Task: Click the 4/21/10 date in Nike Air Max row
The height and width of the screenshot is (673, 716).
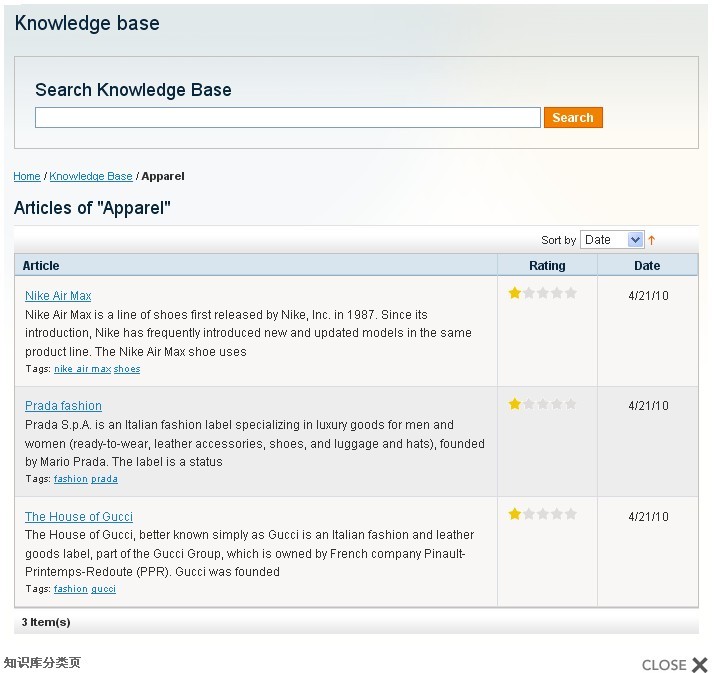Action: (x=648, y=296)
